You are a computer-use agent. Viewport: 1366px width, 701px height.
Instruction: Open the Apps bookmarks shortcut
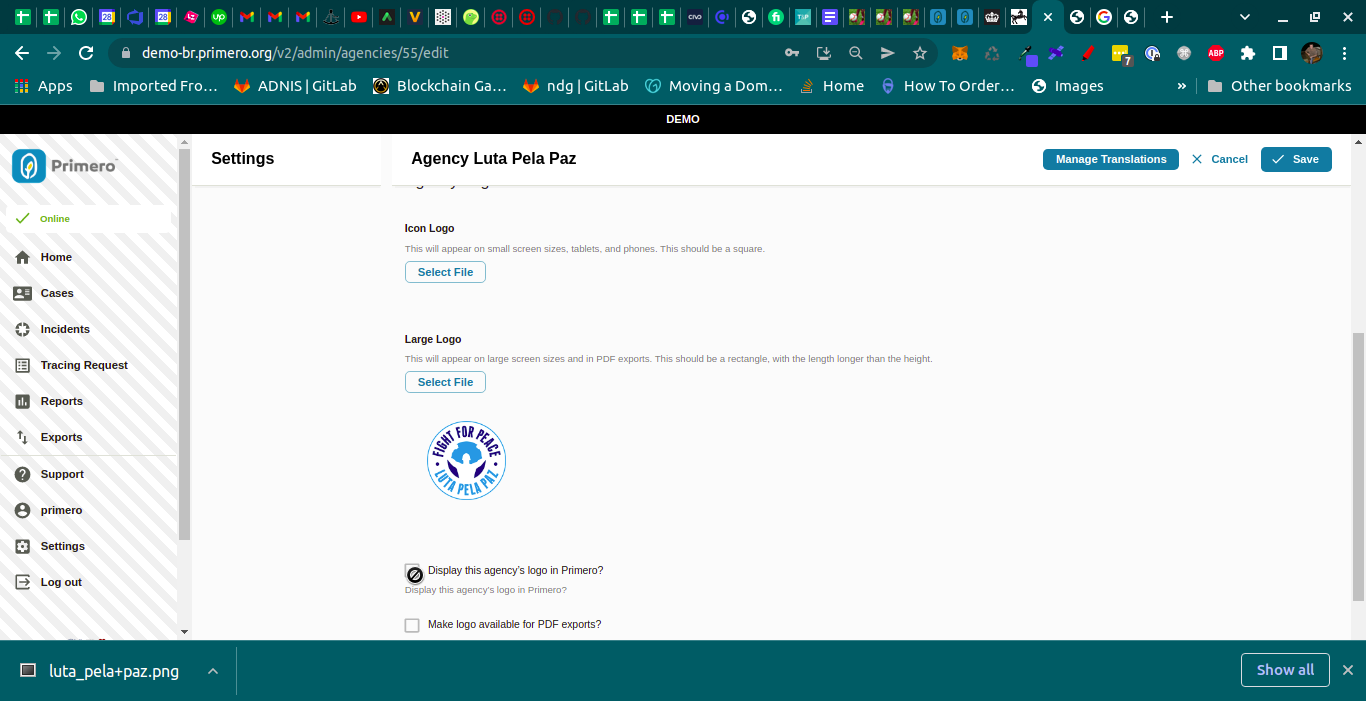(x=43, y=86)
